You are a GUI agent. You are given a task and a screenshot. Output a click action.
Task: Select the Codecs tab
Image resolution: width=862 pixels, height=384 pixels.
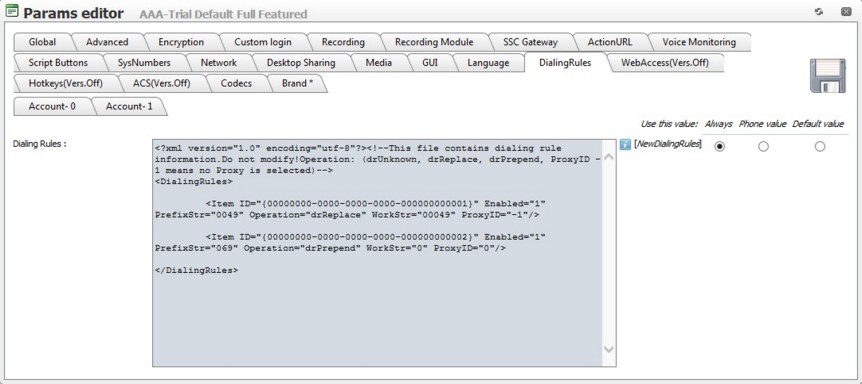coord(236,84)
